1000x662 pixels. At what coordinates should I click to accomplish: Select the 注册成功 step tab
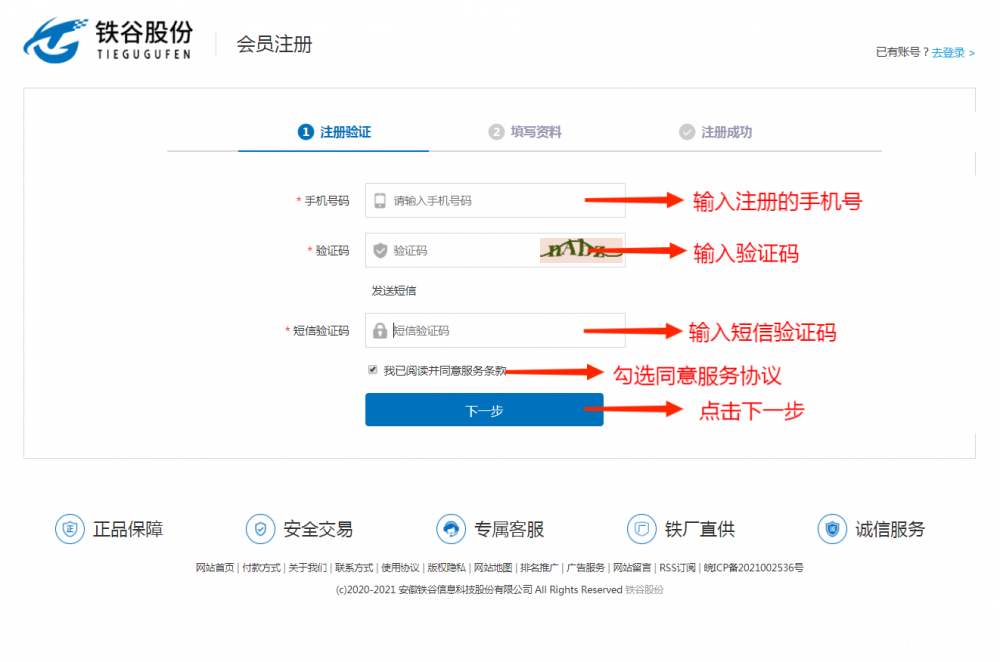click(x=715, y=132)
